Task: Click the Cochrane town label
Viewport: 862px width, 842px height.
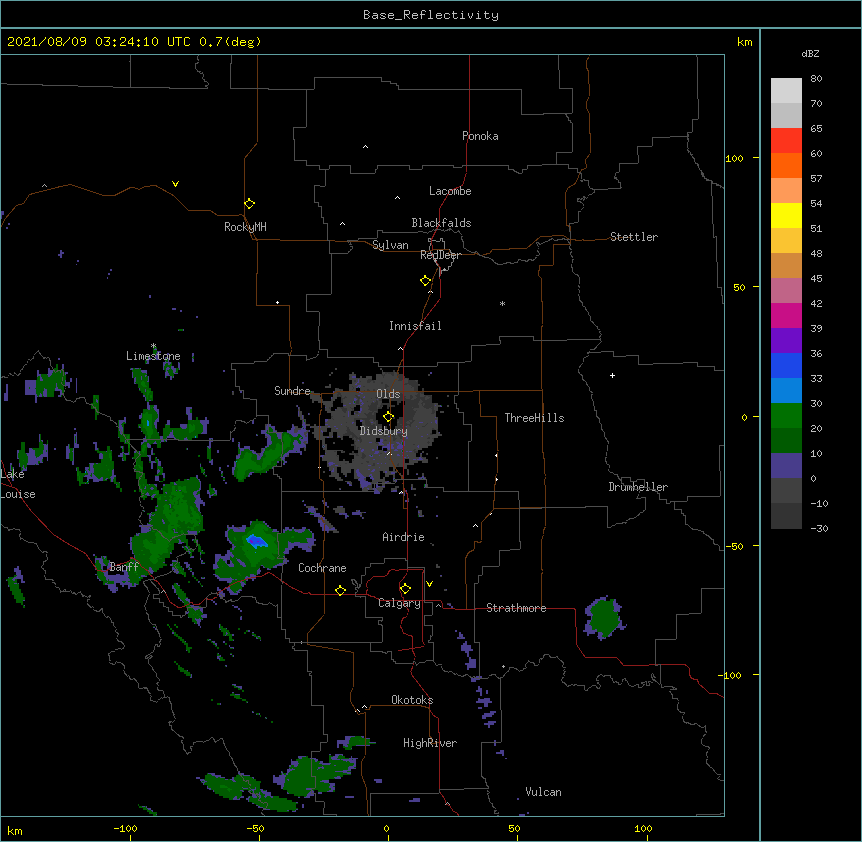Action: (322, 568)
